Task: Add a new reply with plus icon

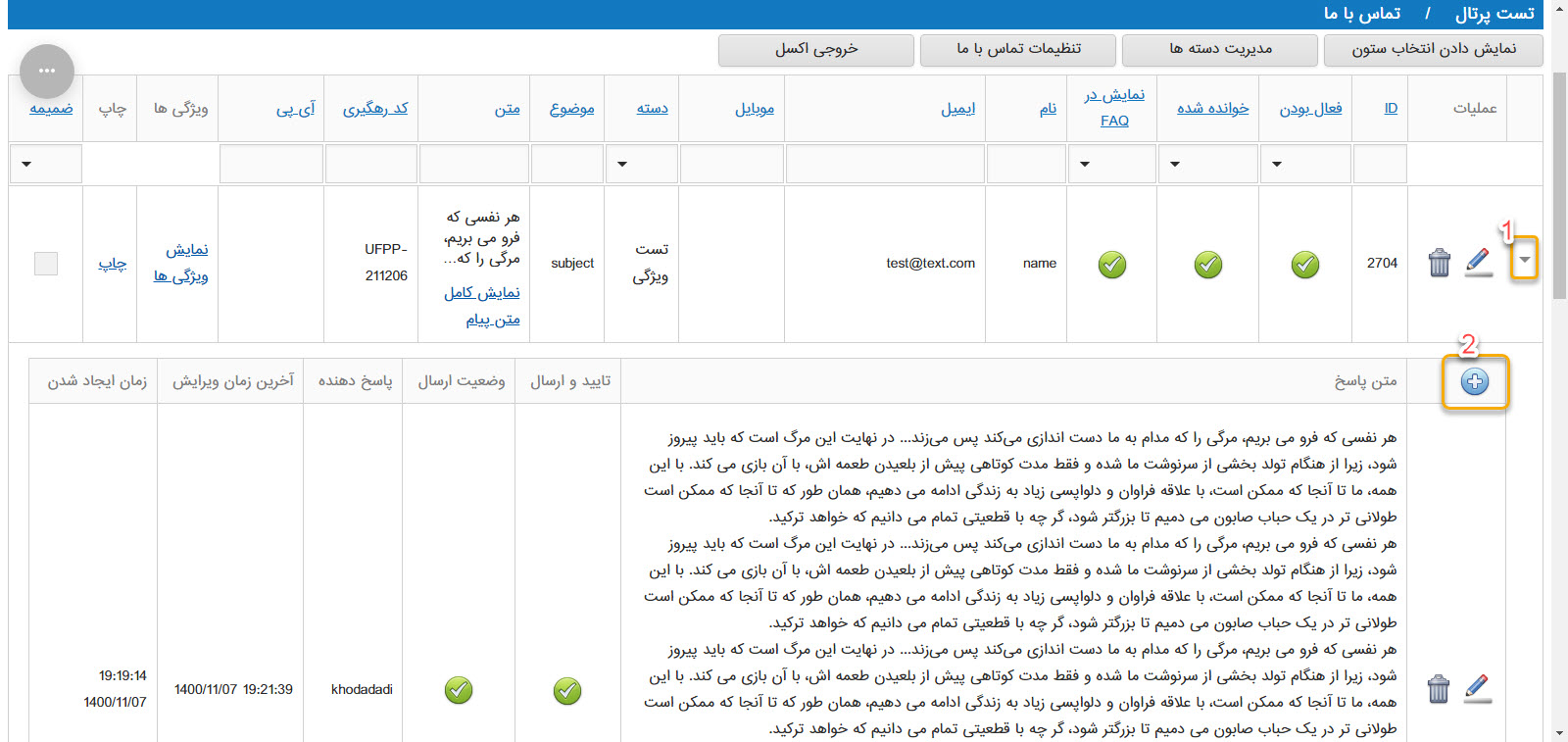Action: coord(1474,381)
